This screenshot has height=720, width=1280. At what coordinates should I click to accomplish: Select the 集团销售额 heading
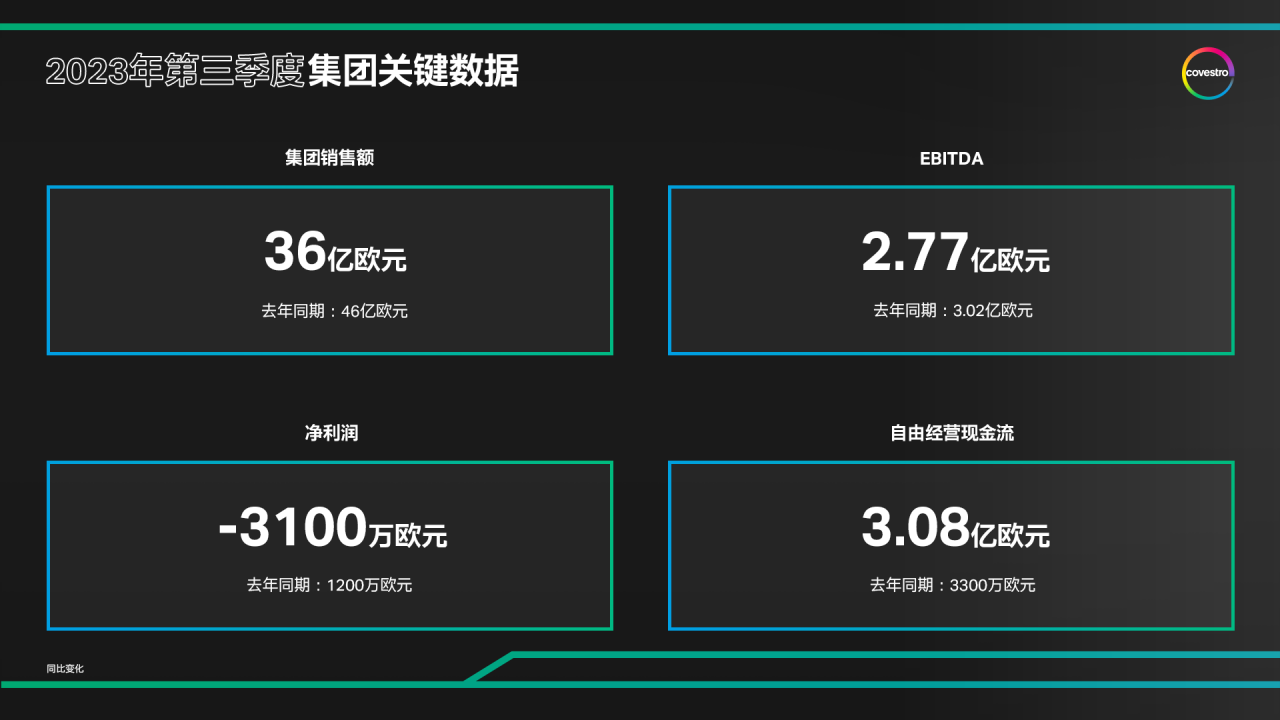click(329, 158)
